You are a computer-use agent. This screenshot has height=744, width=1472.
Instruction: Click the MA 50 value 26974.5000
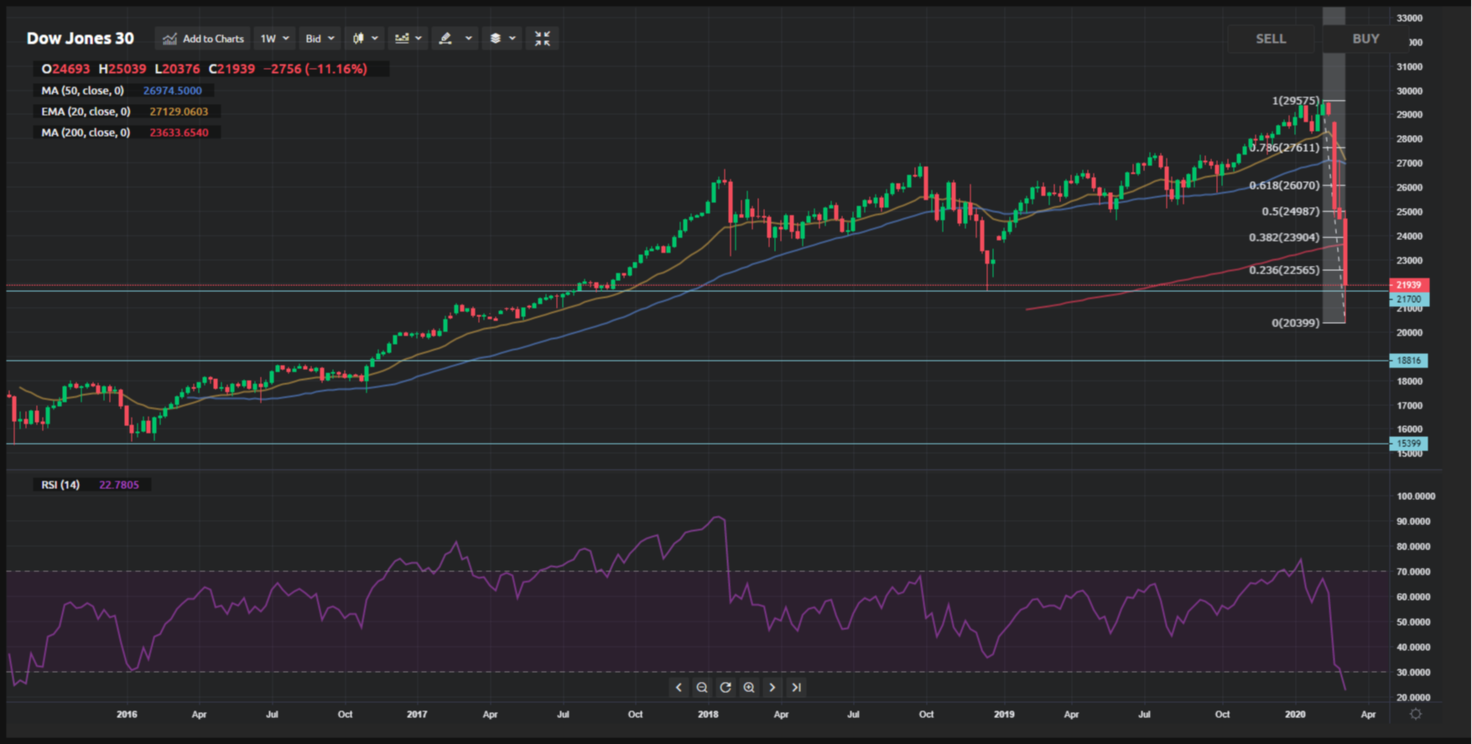tap(172, 91)
